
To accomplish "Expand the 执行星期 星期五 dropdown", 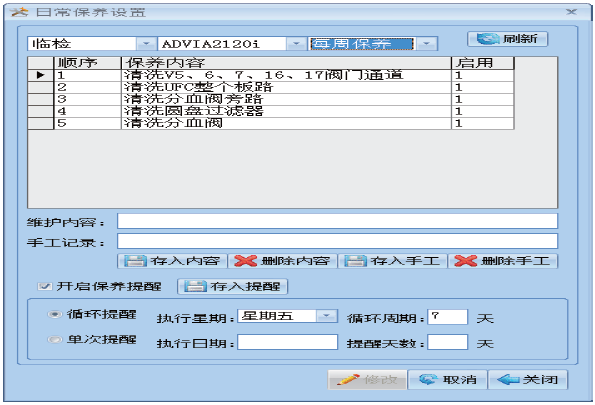I will coord(326,316).
